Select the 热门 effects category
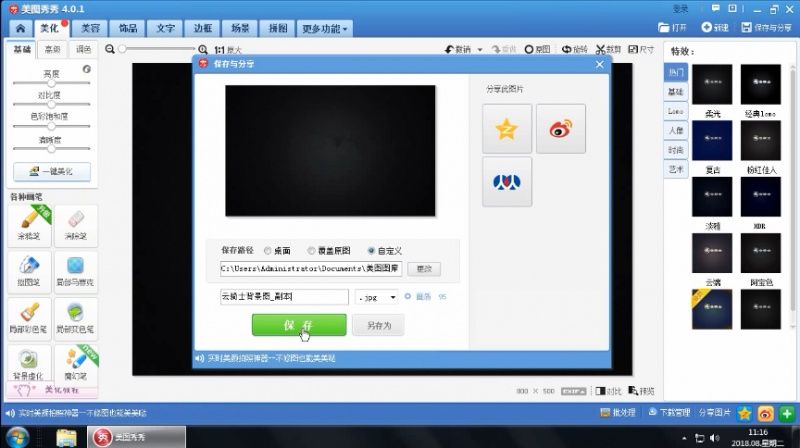The width and height of the screenshot is (800, 448). coord(676,72)
